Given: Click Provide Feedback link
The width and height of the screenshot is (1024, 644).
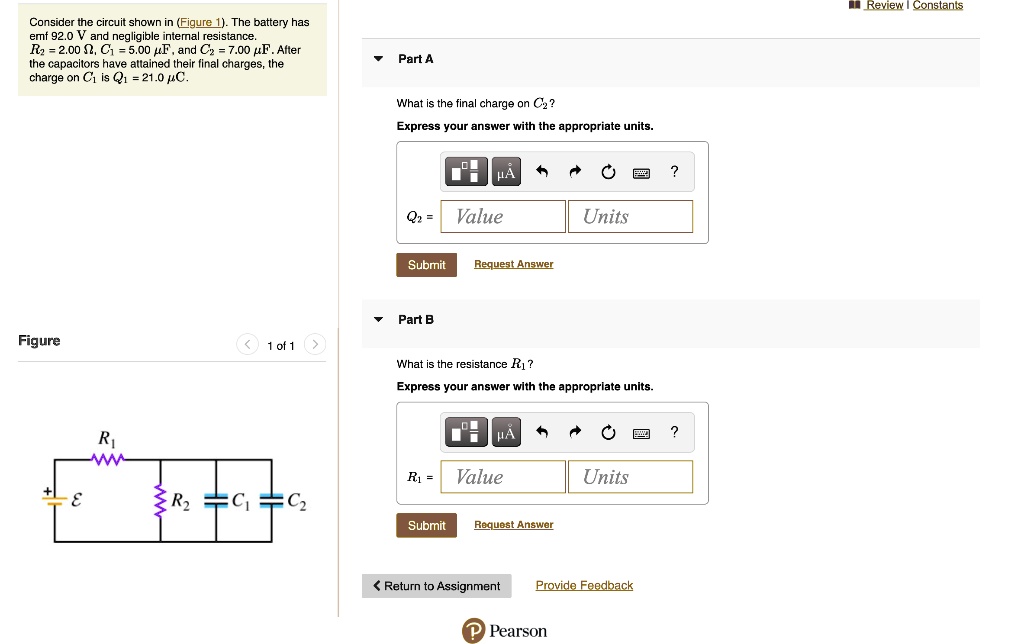Looking at the screenshot, I should click(x=584, y=585).
